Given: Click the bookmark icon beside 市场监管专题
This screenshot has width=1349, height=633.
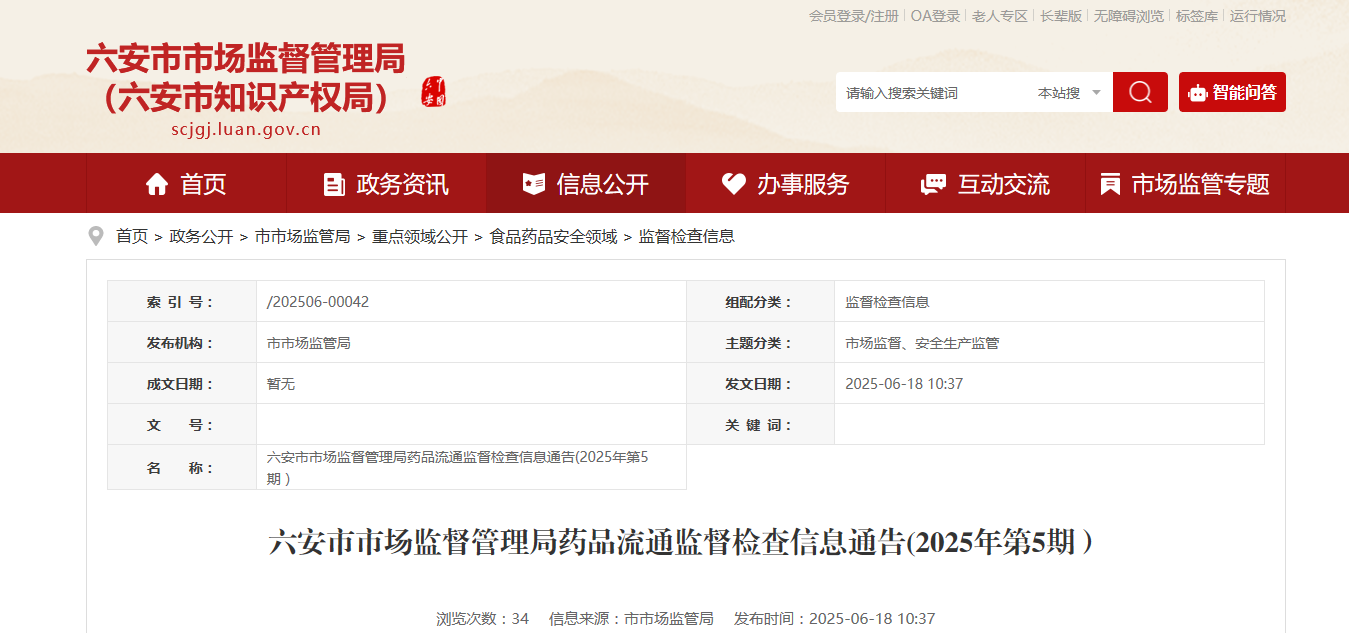Looking at the screenshot, I should (1110, 184).
